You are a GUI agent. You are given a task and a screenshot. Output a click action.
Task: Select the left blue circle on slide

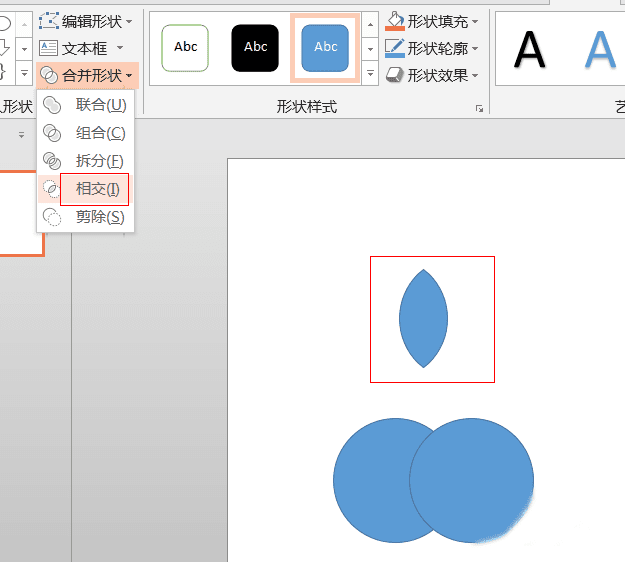click(371, 480)
